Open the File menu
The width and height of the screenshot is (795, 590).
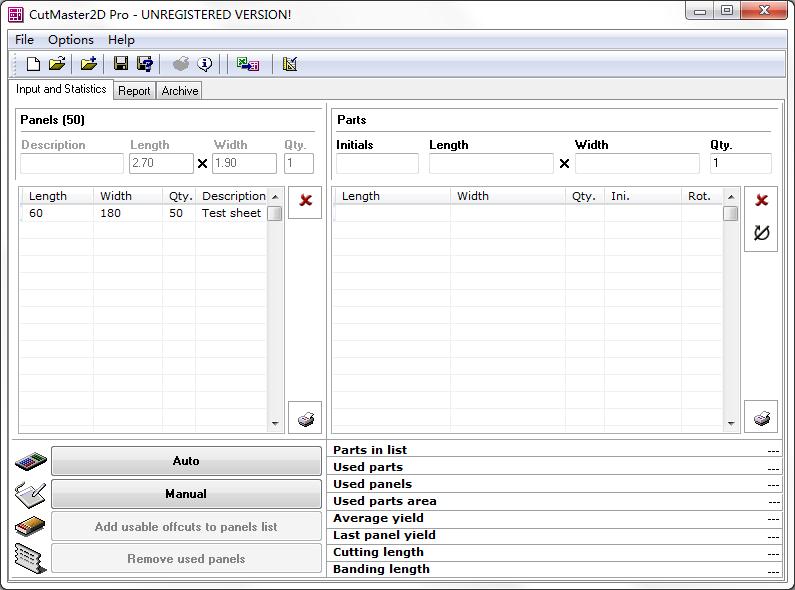(24, 40)
